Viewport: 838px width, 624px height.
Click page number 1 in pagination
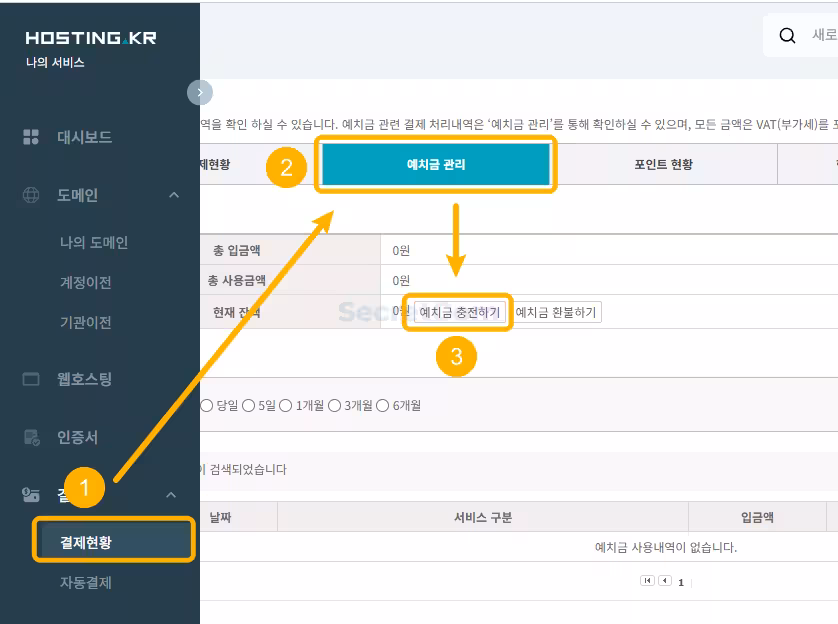point(681,582)
